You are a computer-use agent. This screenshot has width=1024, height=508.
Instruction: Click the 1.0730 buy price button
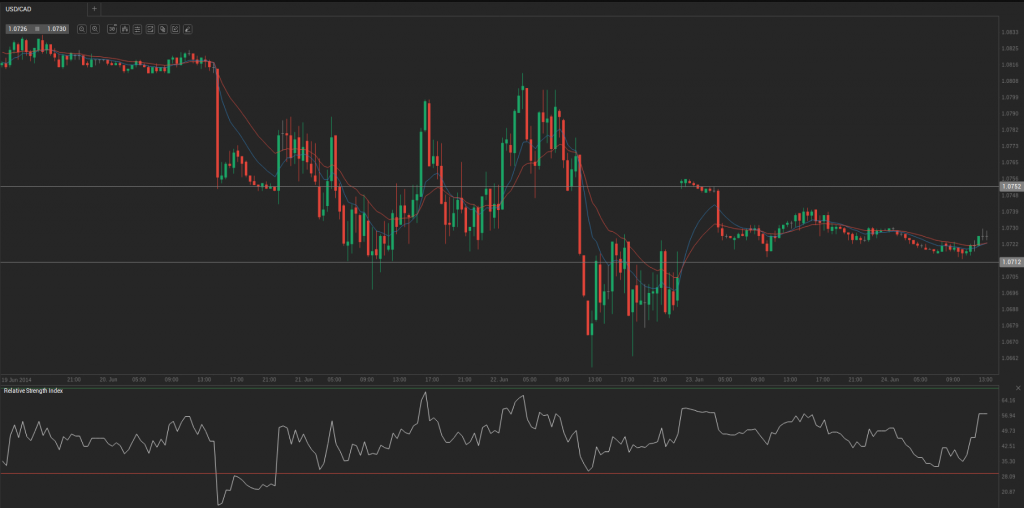point(57,29)
